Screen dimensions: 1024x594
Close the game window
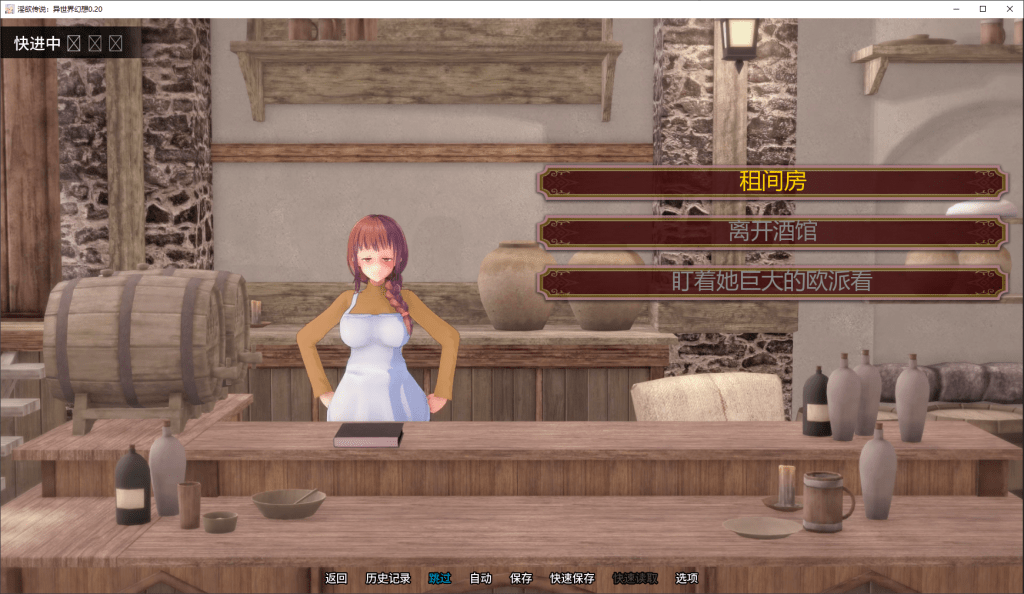tap(1010, 9)
